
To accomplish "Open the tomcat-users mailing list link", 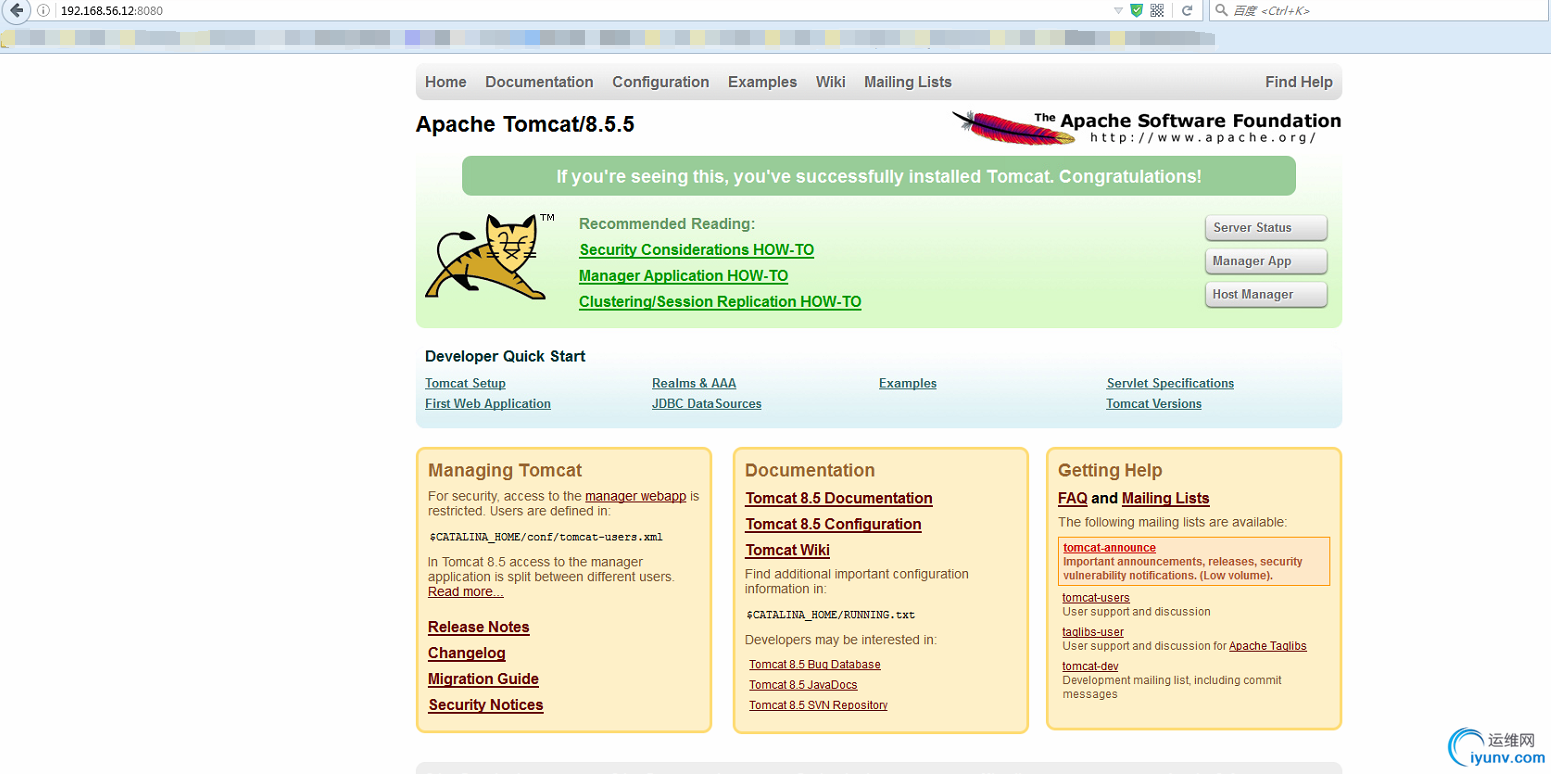I will pyautogui.click(x=1096, y=598).
